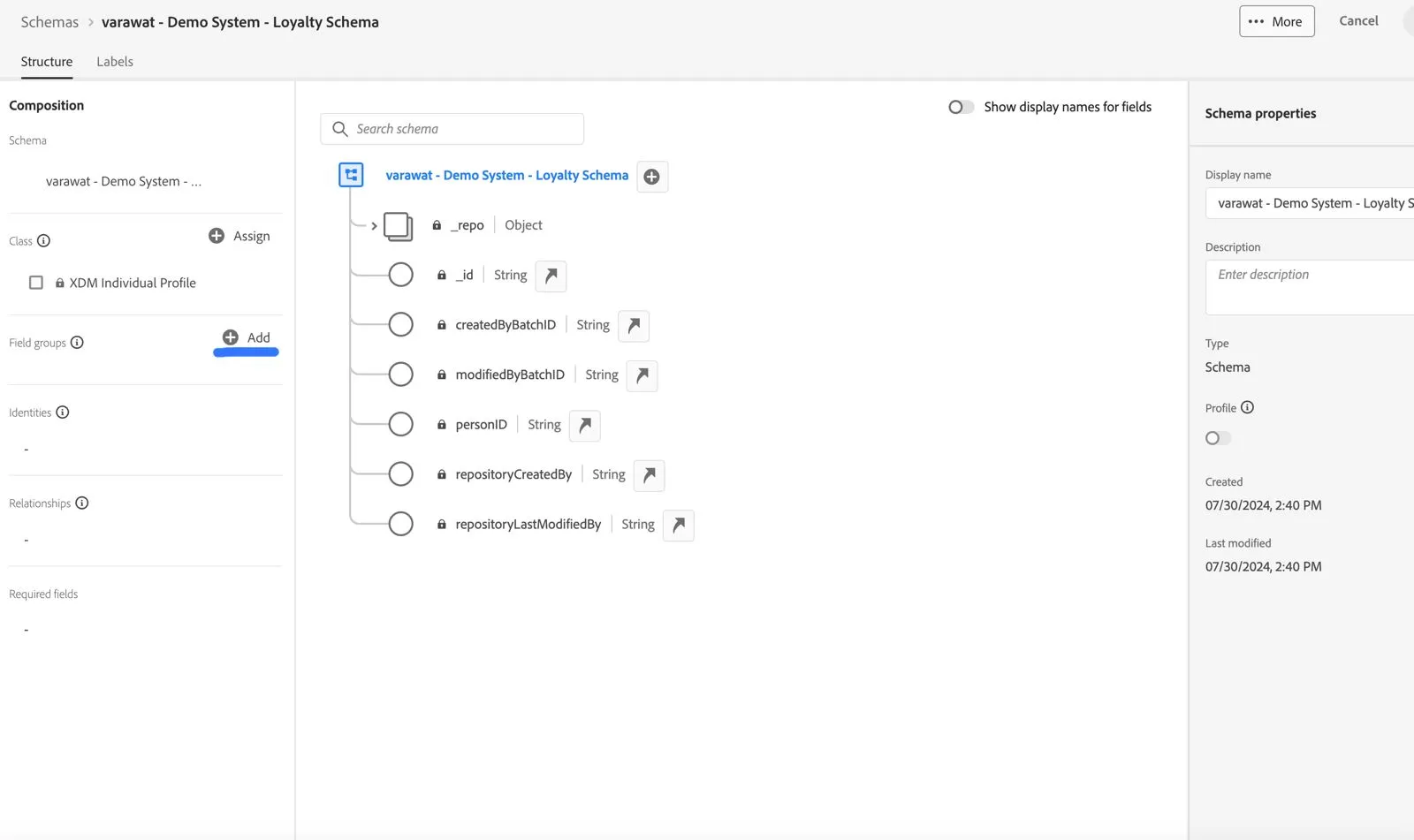Viewport: 1414px width, 840px height.
Task: Click the arrow icon on personID row
Action: 584,426
